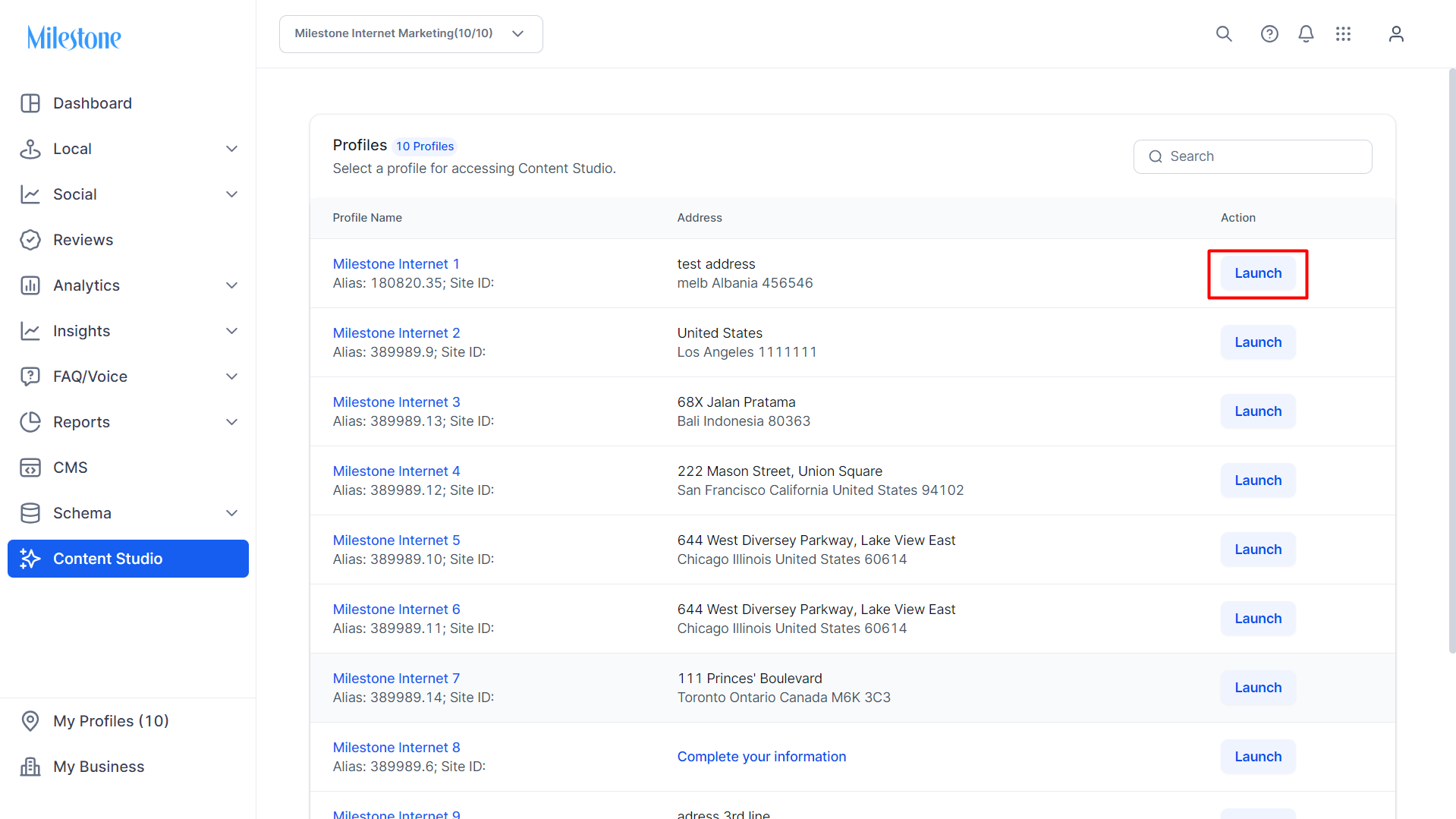
Task: Focus the Profiles search field
Action: pos(1253,156)
